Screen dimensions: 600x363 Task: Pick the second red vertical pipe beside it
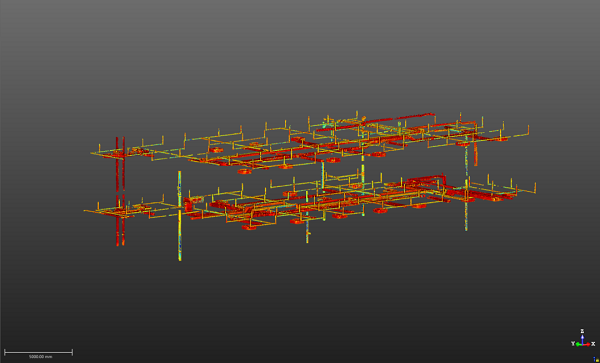(x=123, y=190)
